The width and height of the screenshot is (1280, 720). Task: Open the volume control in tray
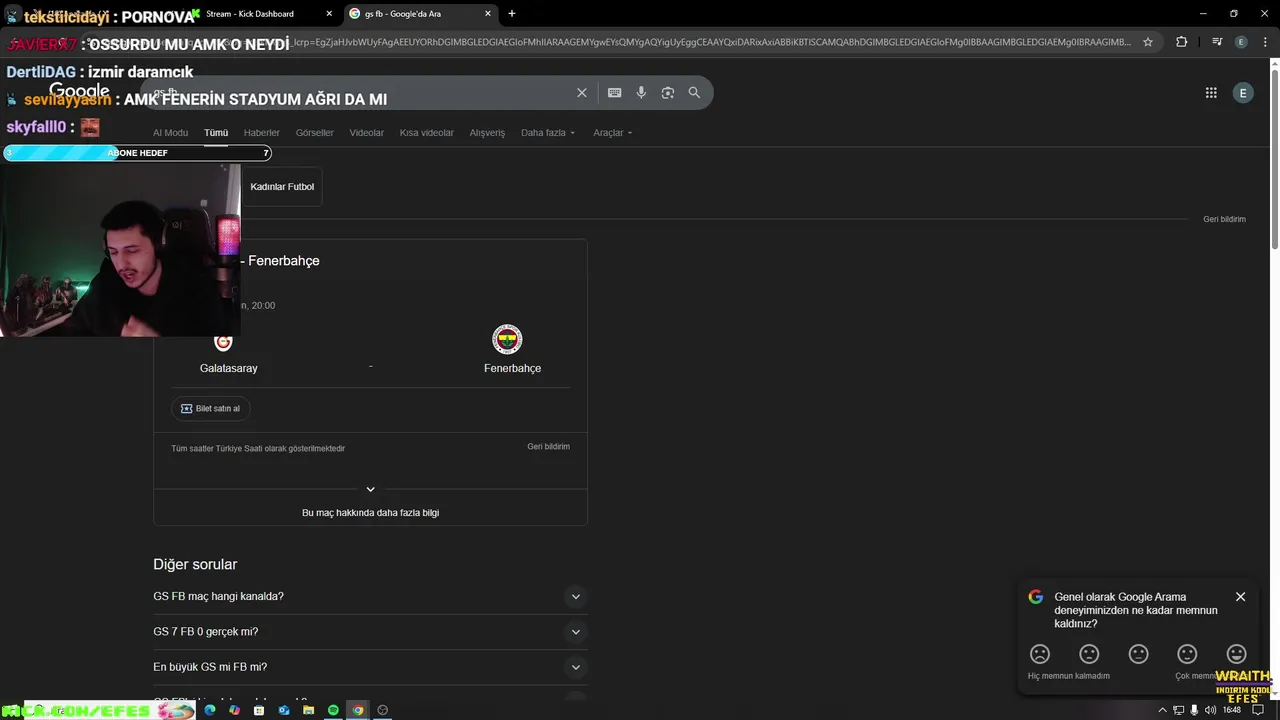1211,710
